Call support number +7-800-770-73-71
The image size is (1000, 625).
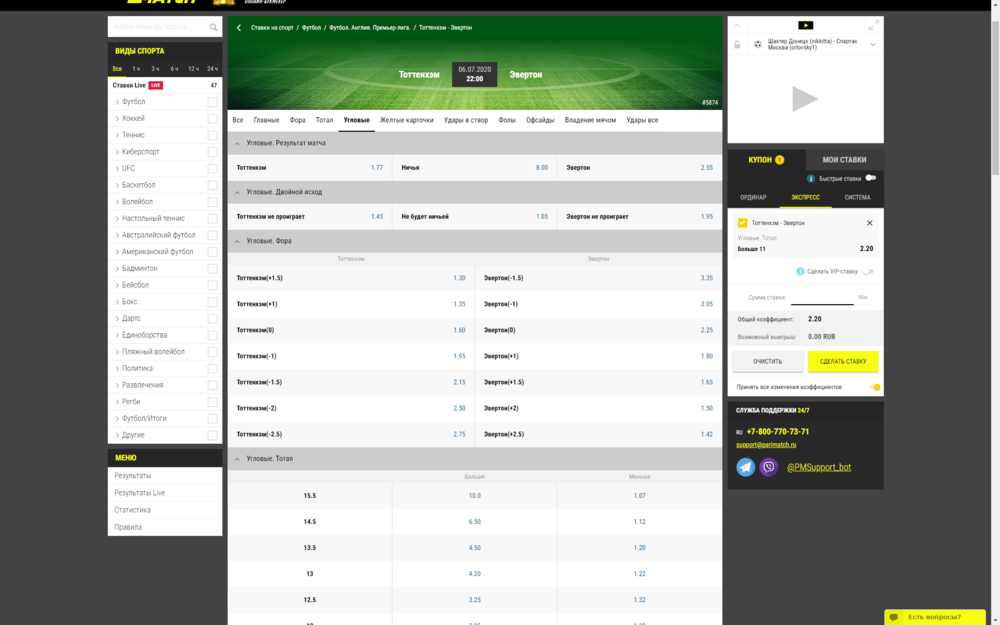(x=777, y=432)
